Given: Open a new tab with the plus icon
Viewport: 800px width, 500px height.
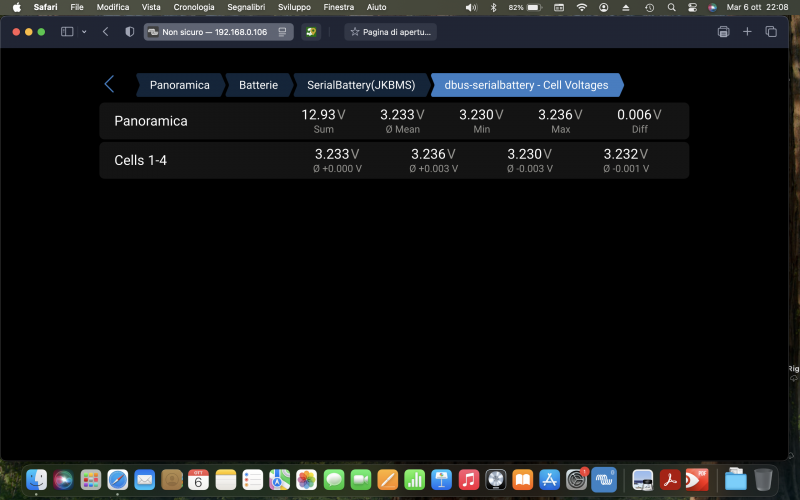Looking at the screenshot, I should click(x=747, y=32).
